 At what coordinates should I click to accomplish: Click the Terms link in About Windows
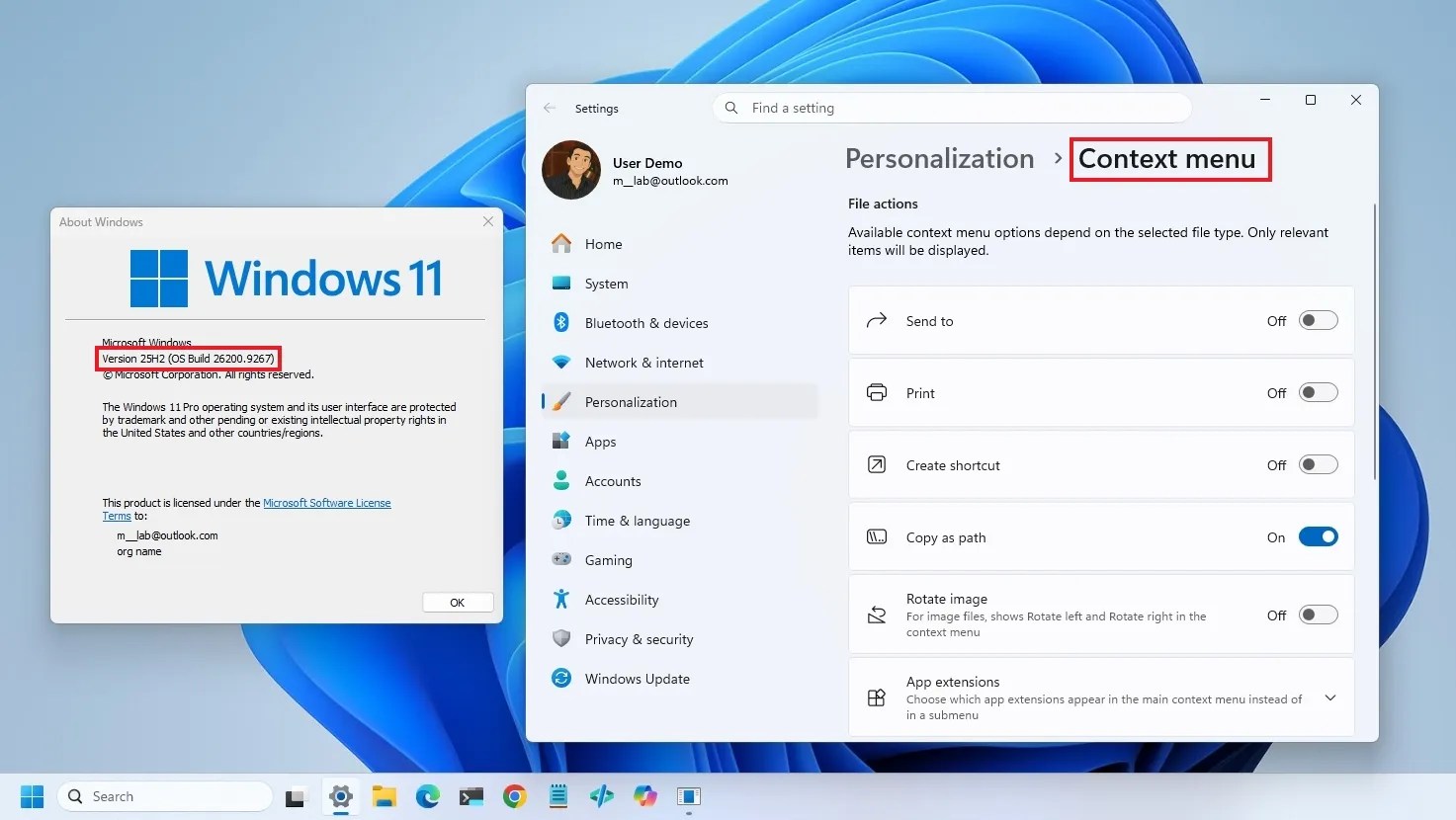pos(117,516)
